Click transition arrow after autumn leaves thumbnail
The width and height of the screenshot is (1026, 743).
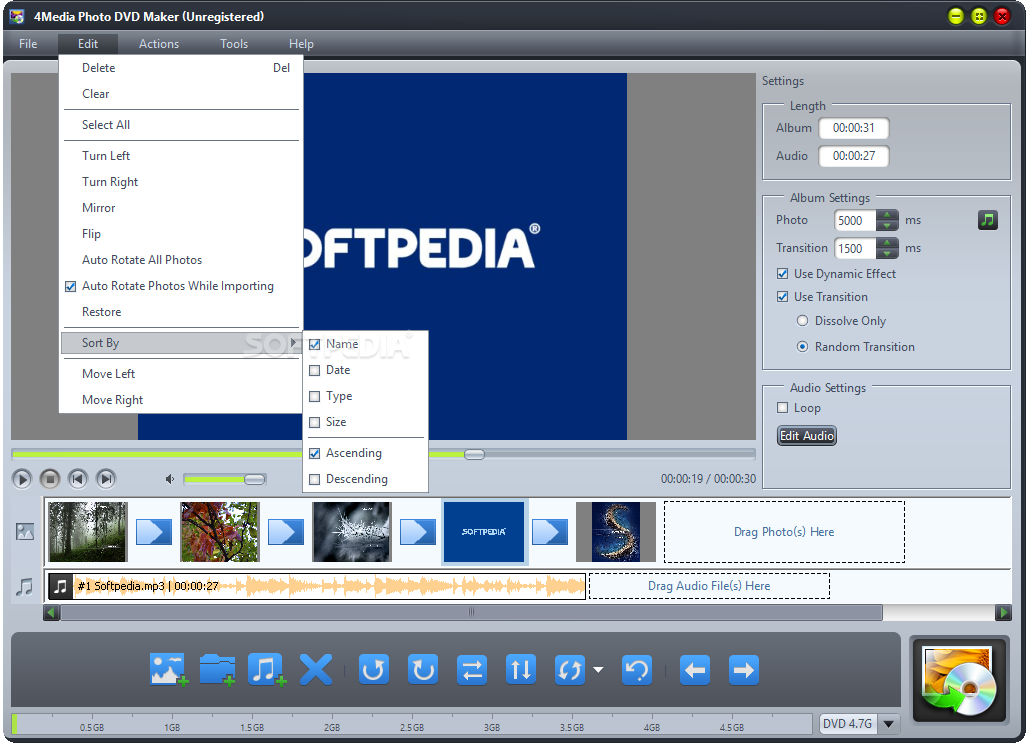click(x=286, y=532)
